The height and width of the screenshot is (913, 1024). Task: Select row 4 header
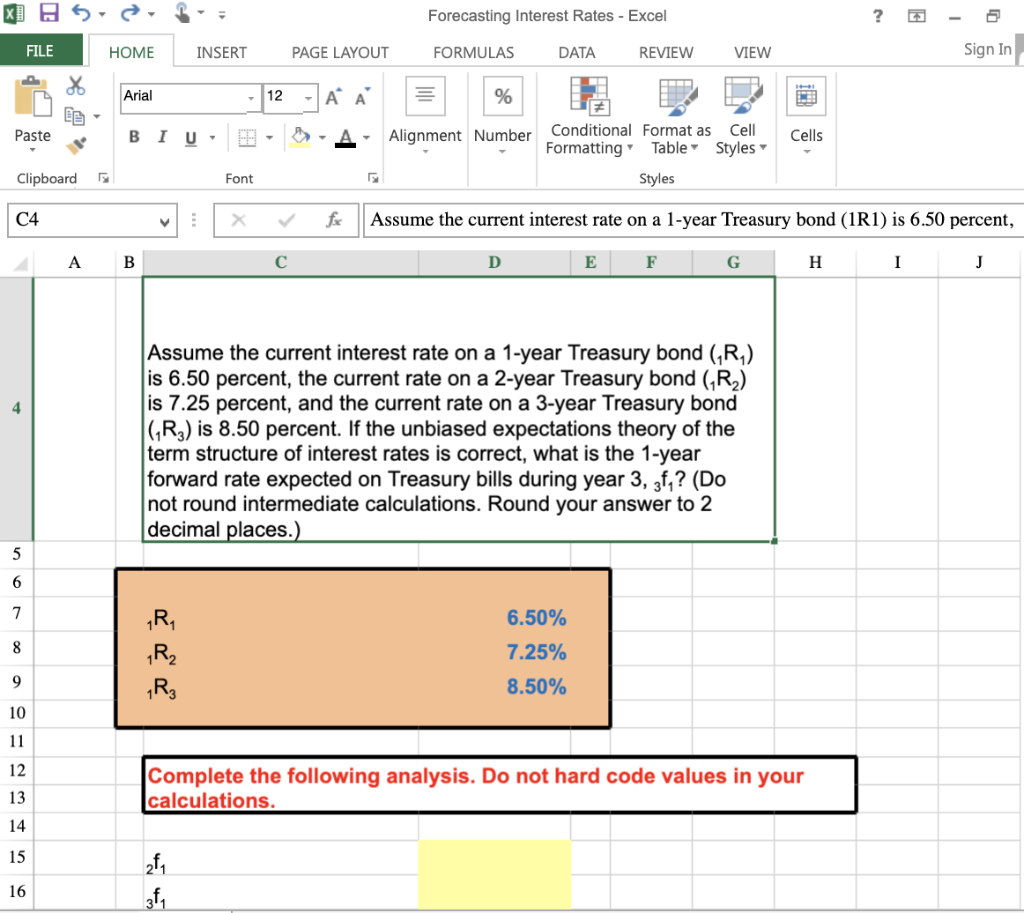coord(16,409)
